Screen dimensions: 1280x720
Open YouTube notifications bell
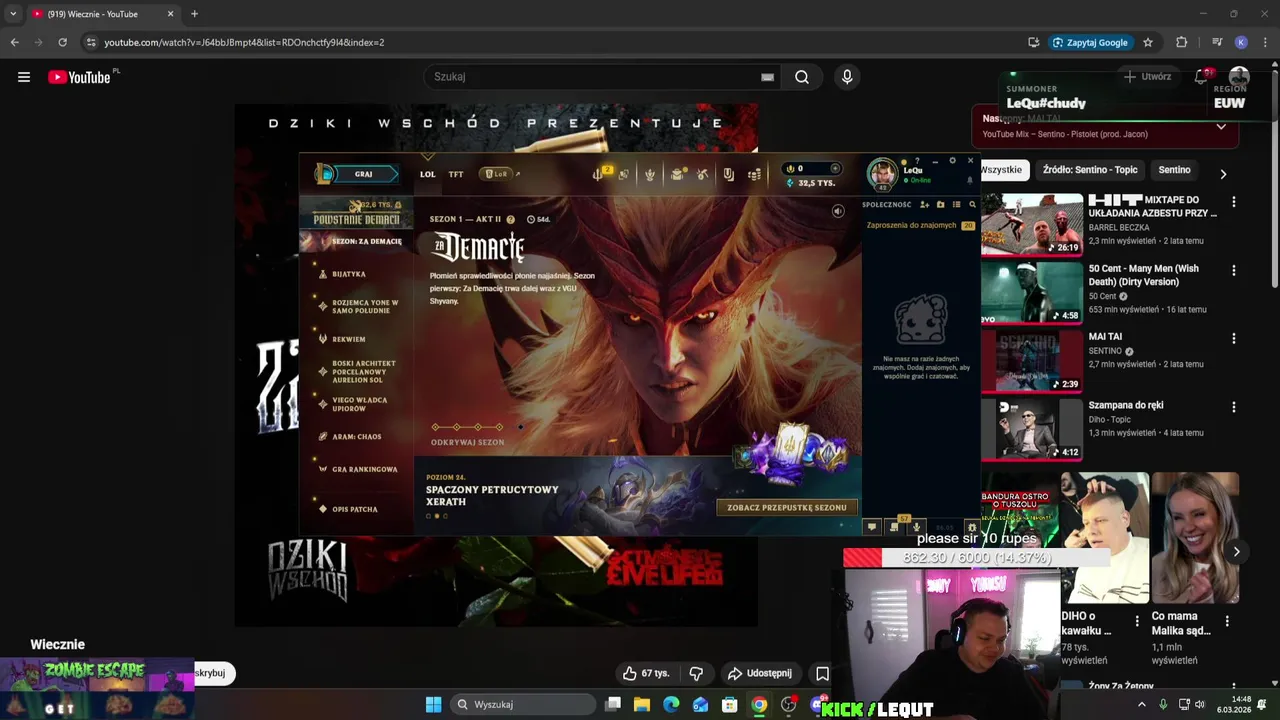pyautogui.click(x=1203, y=77)
